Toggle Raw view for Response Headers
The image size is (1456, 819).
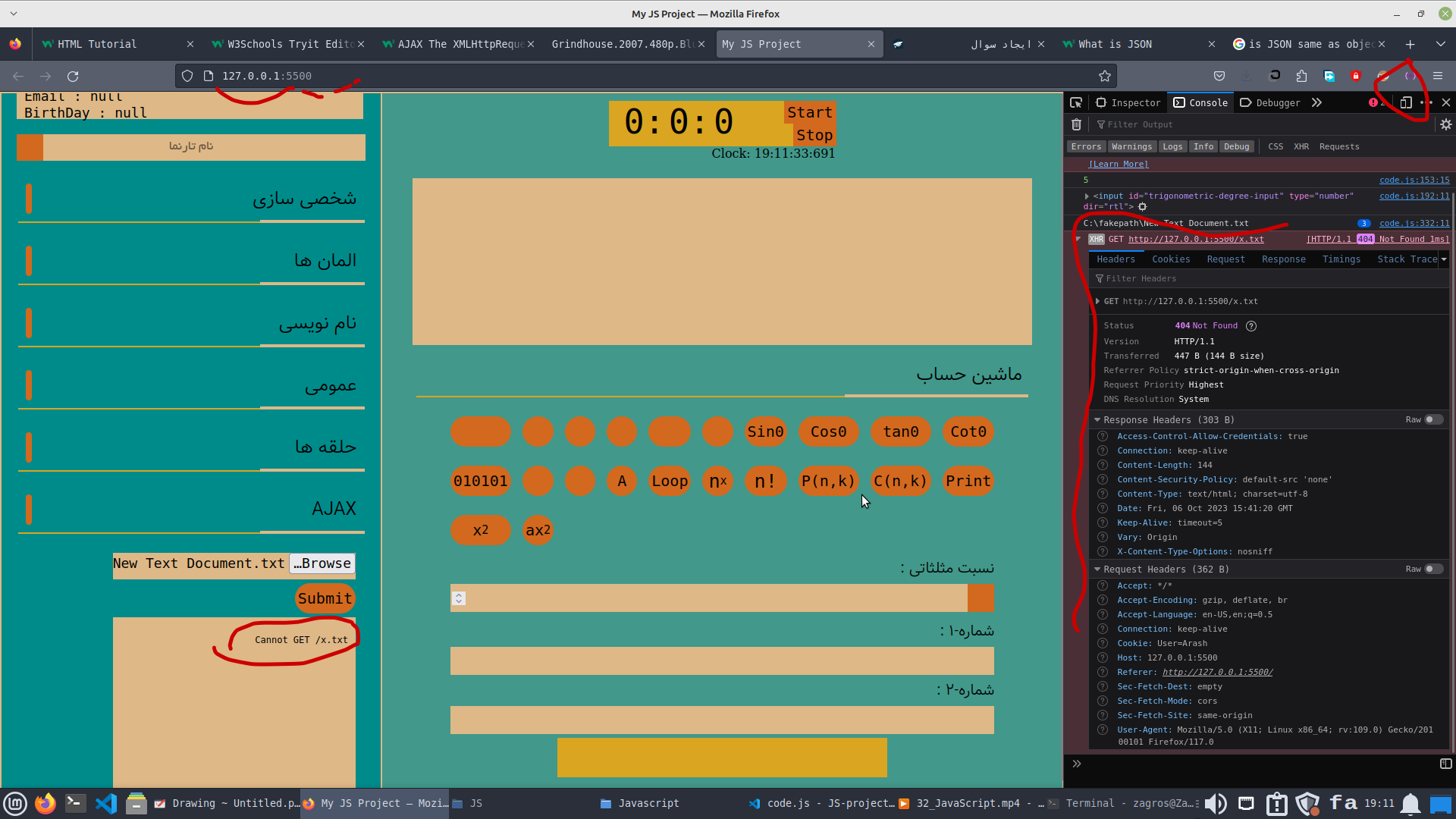pyautogui.click(x=1432, y=419)
